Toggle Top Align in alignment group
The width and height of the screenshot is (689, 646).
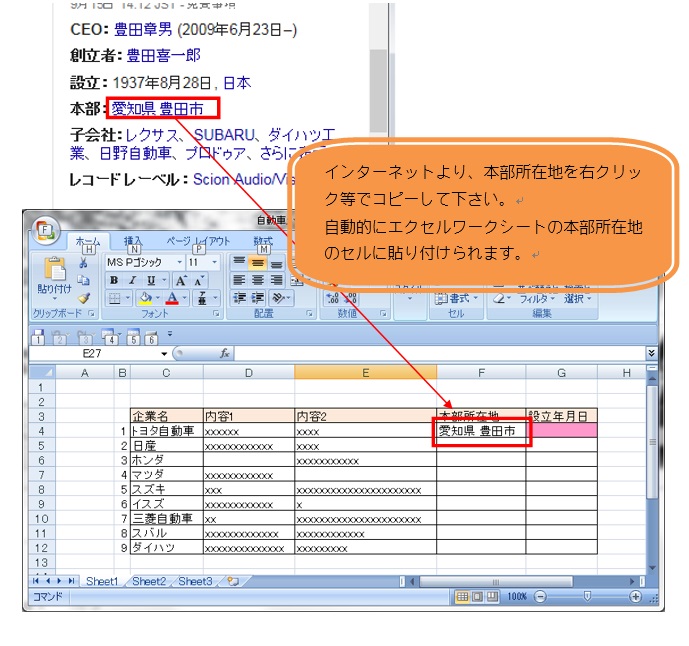(x=239, y=262)
